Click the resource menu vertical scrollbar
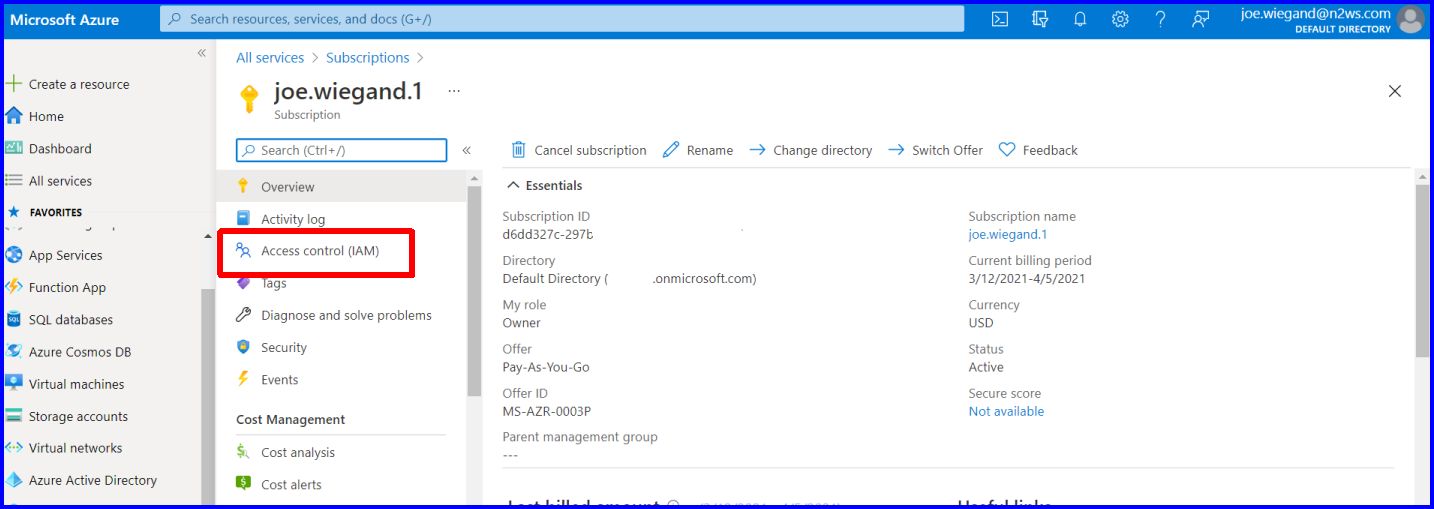The width and height of the screenshot is (1434, 509). click(x=474, y=290)
